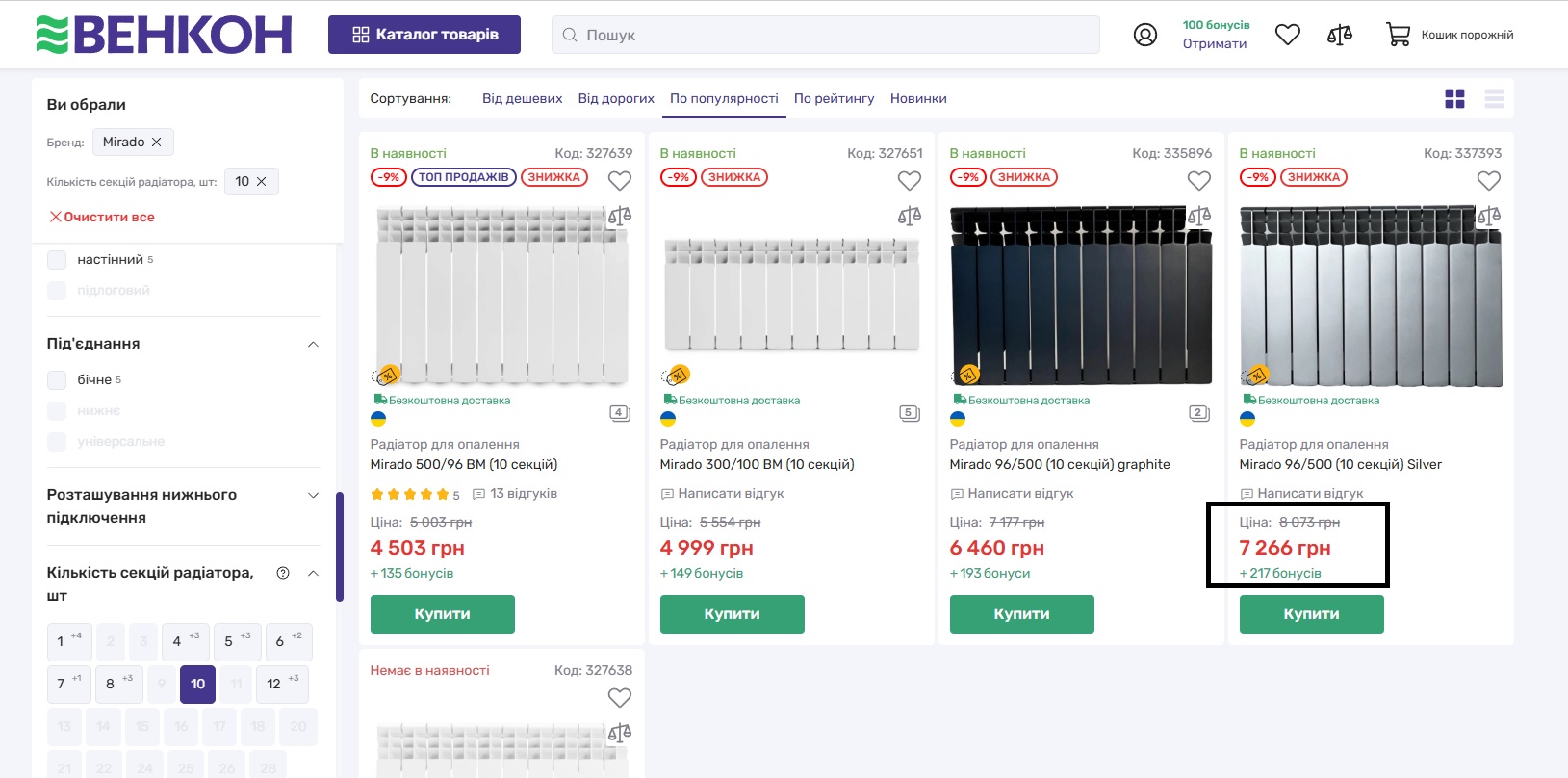Select 5 sections radiator filter
This screenshot has height=778, width=1568.
(x=237, y=641)
